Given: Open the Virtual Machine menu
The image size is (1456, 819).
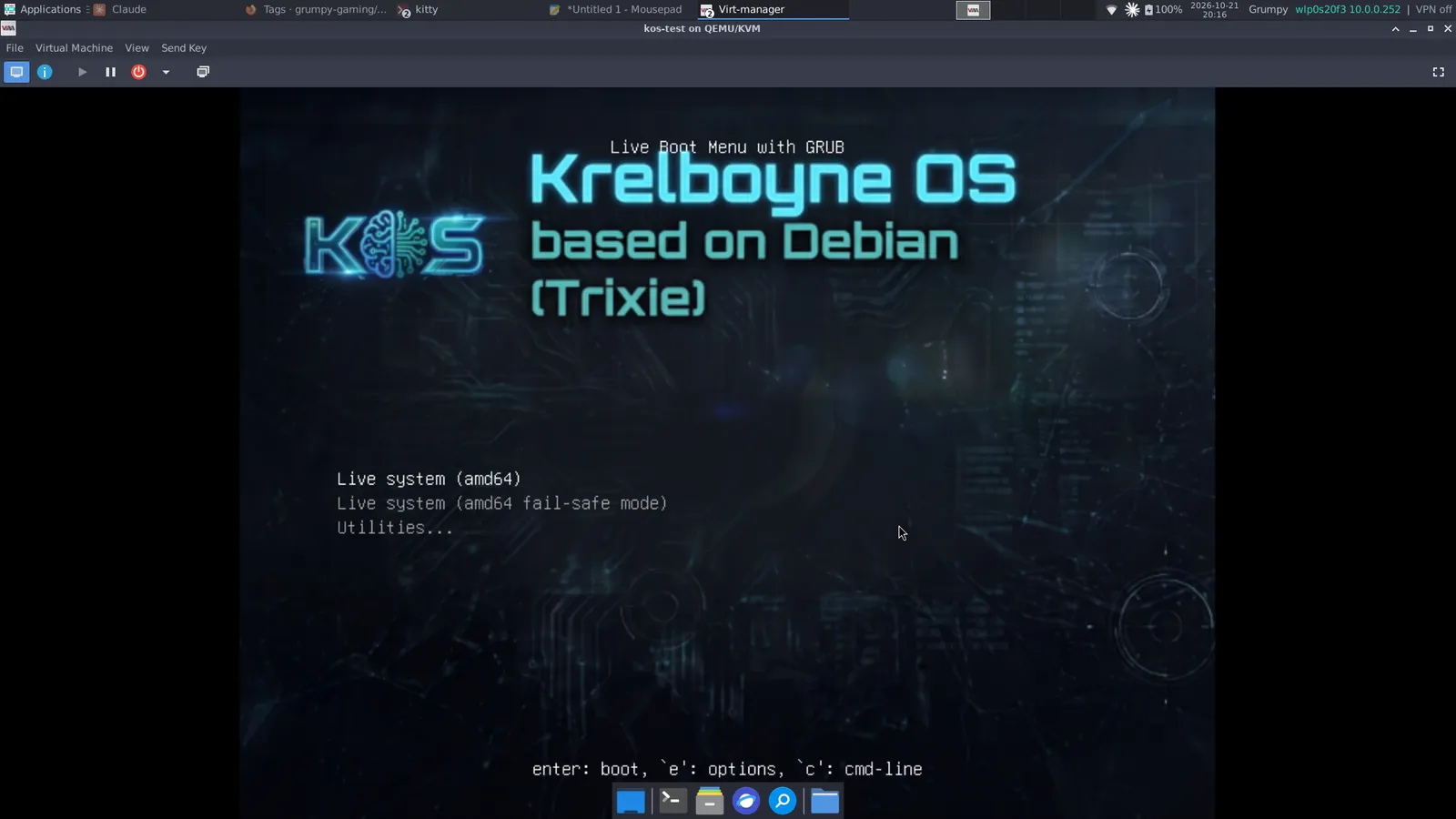Looking at the screenshot, I should tap(74, 48).
